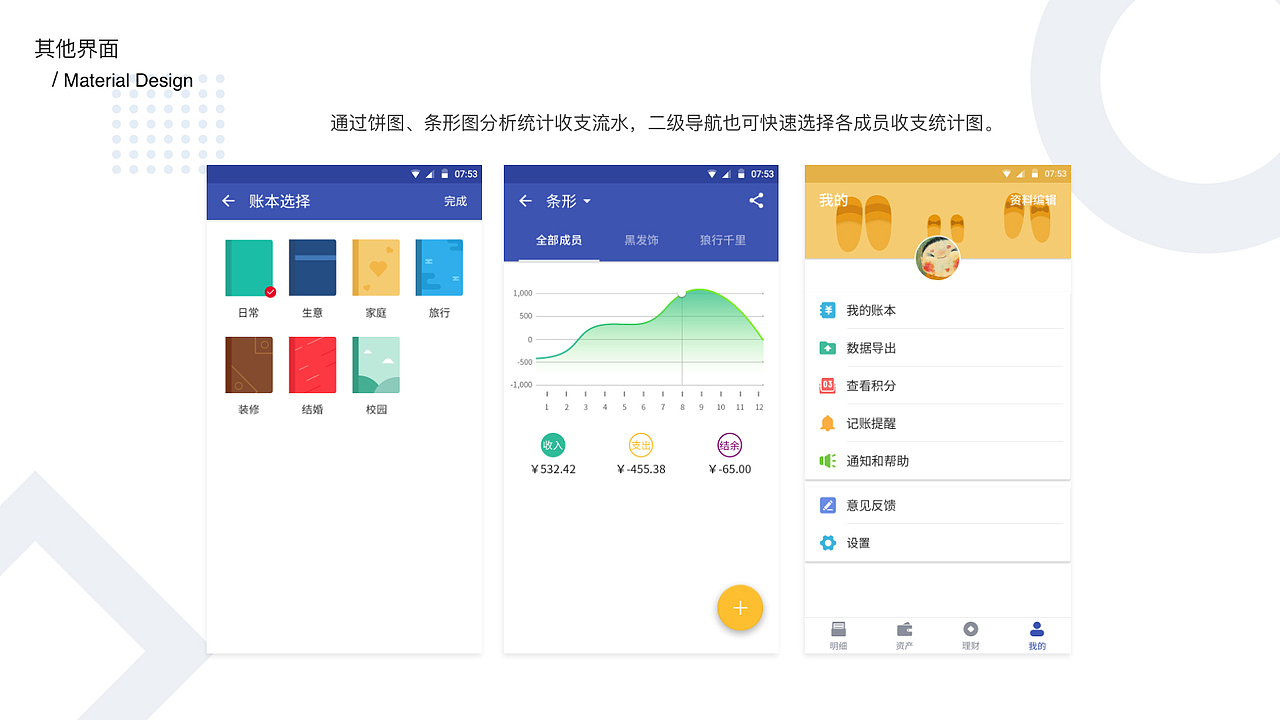Open 数据导出 menu entry

point(938,348)
